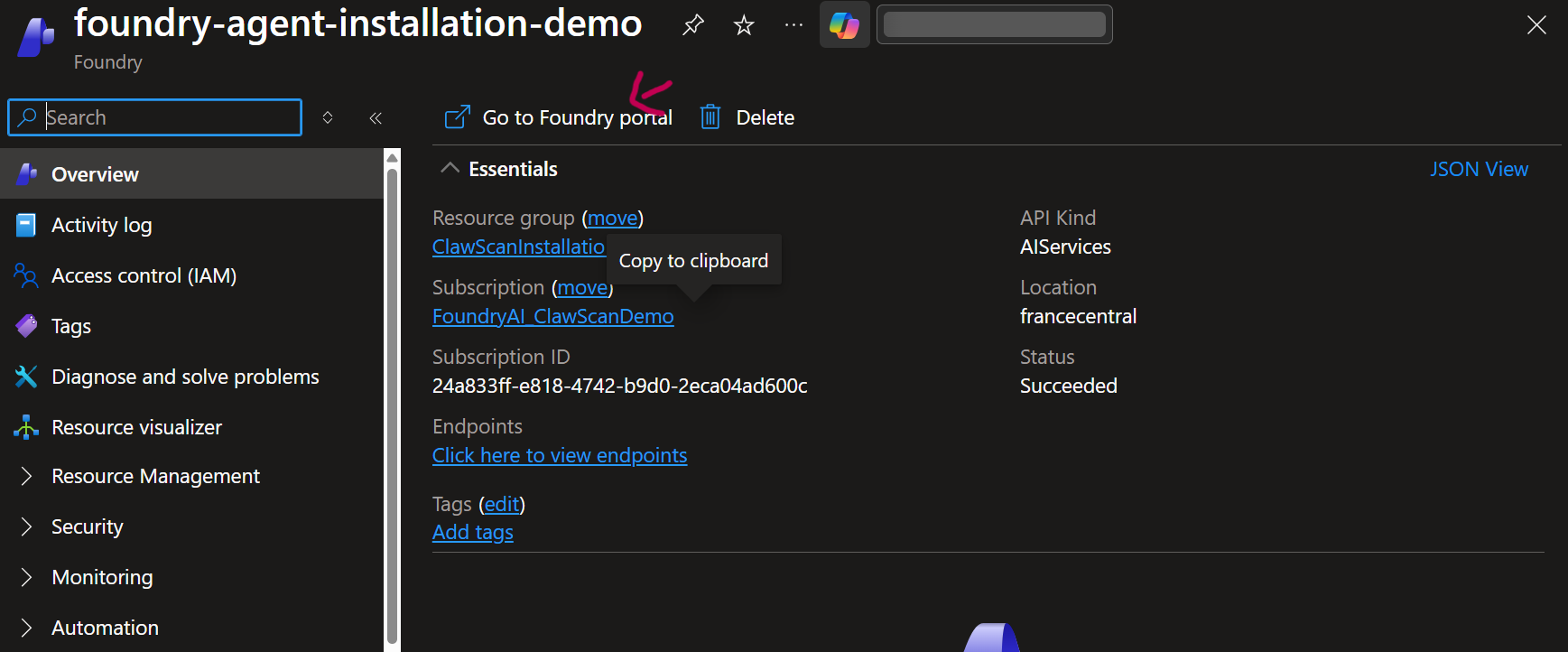
Task: Select the Subscription ID value text
Action: pos(620,386)
